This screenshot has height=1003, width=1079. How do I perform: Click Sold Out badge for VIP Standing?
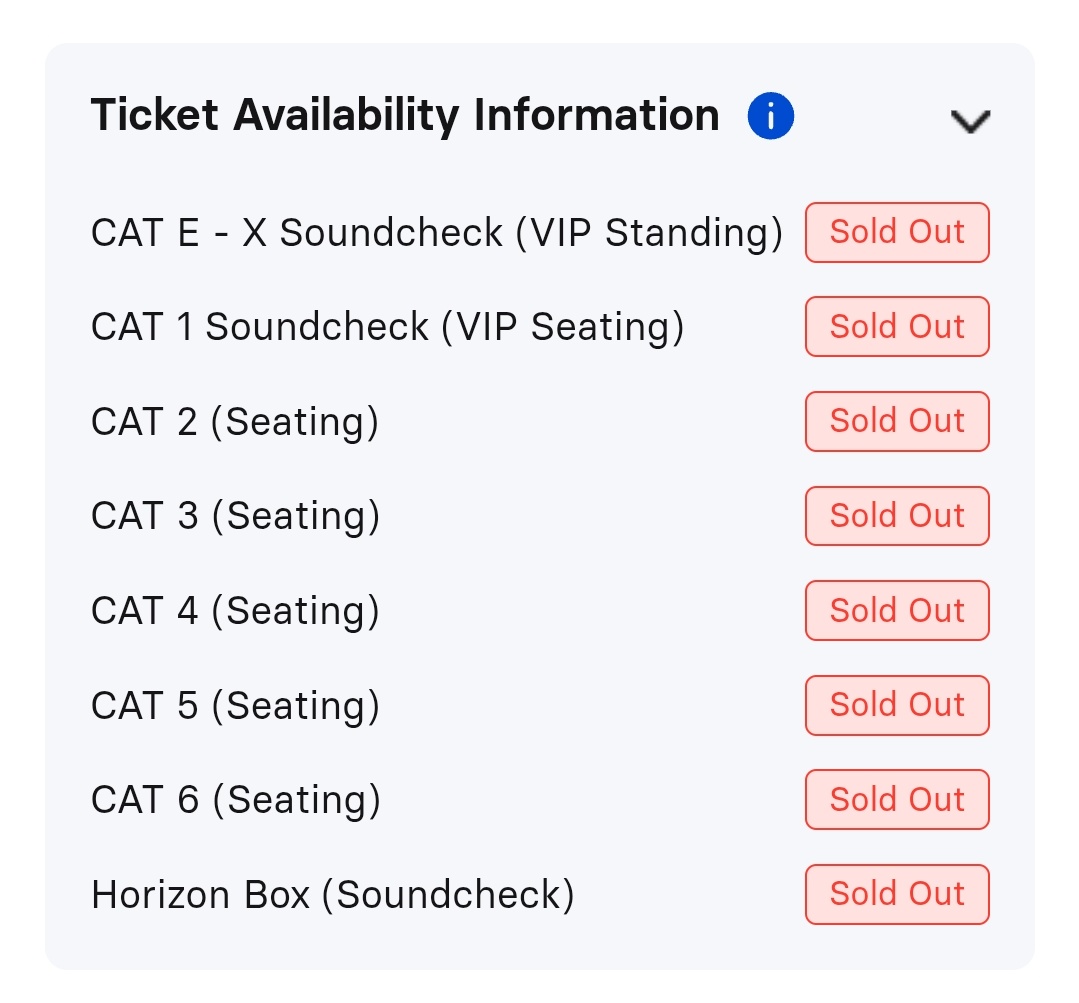point(897,233)
